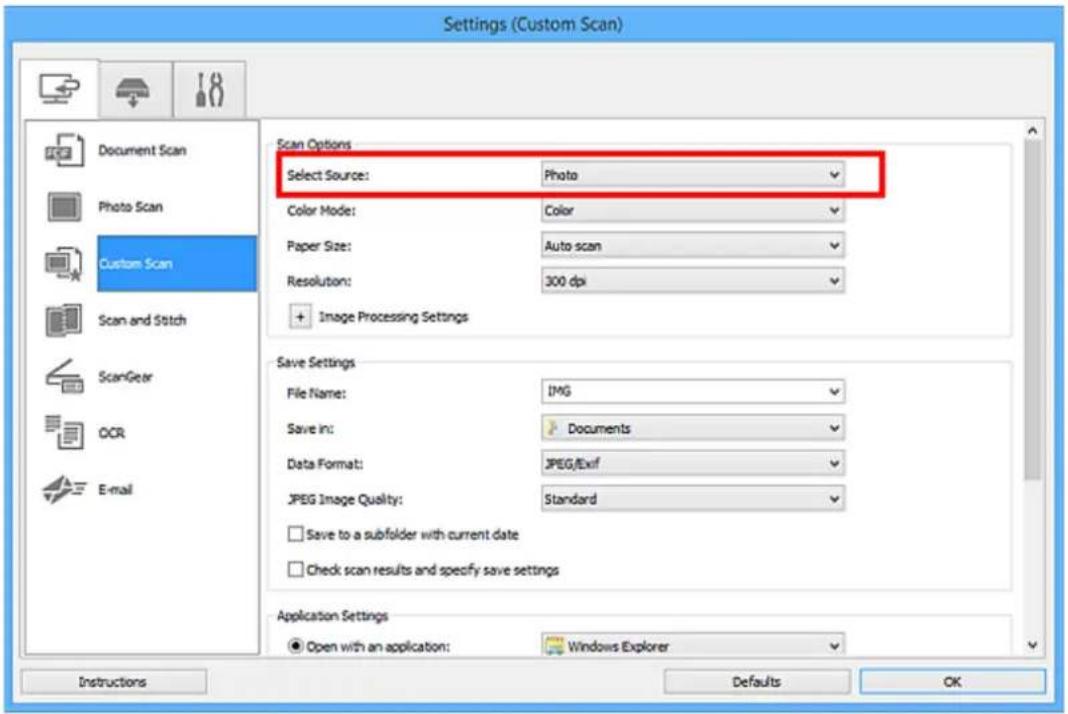The width and height of the screenshot is (1068, 714).
Task: Select Document Scan in the sidebar
Action: click(x=142, y=151)
